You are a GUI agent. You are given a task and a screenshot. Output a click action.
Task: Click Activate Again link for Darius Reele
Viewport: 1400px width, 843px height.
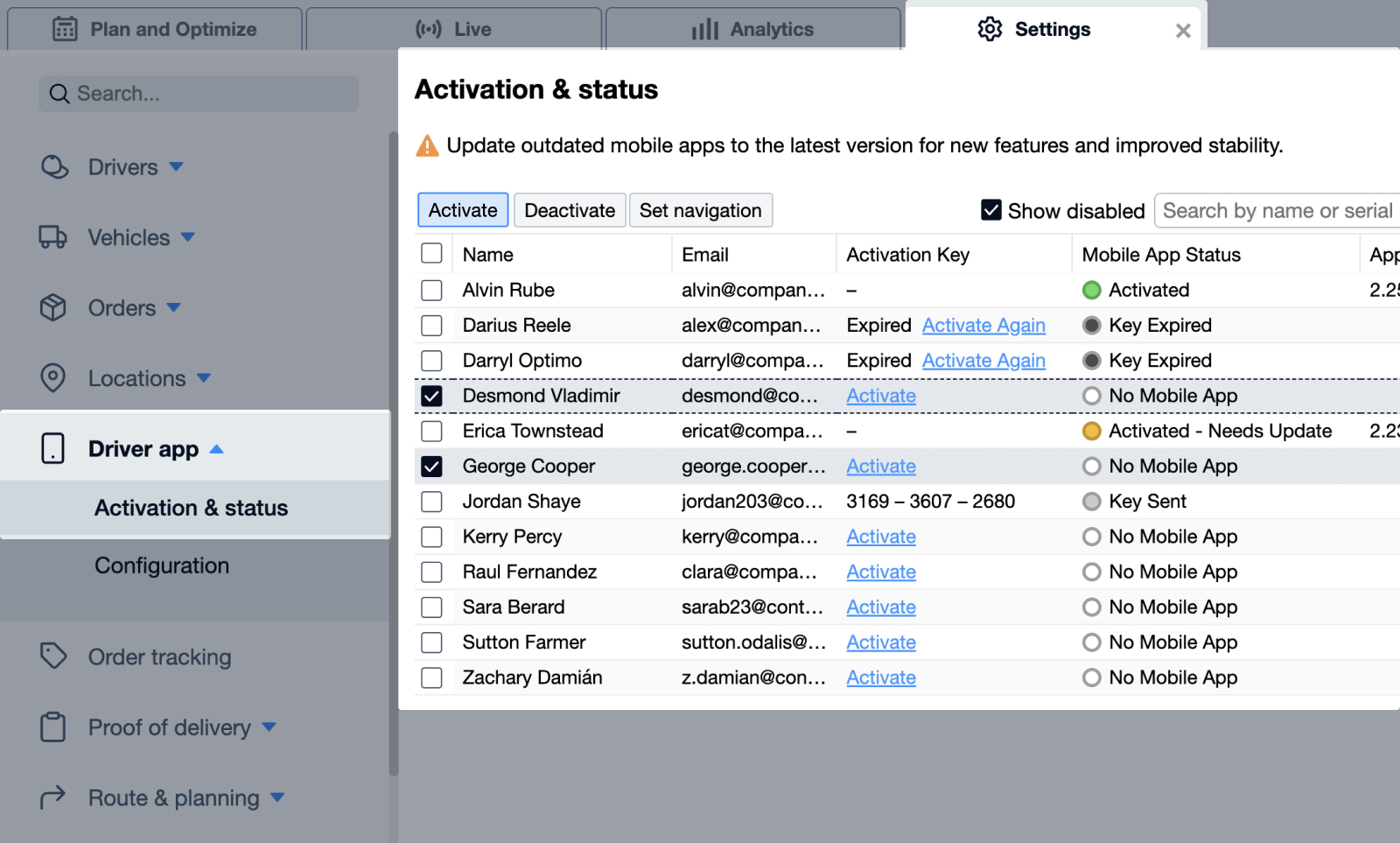983,326
